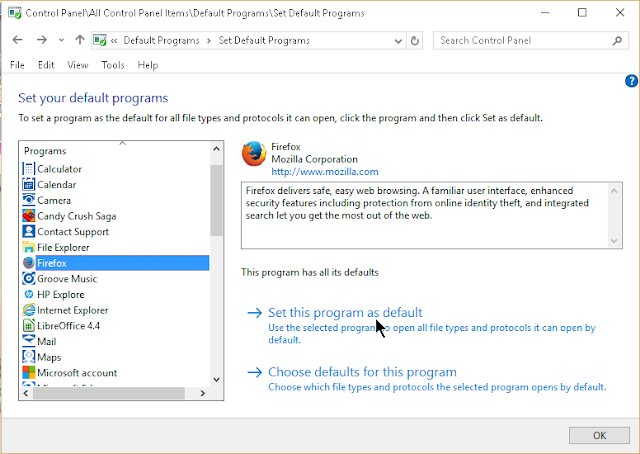The width and height of the screenshot is (640, 454).
Task: Click the OK button
Action: (599, 435)
